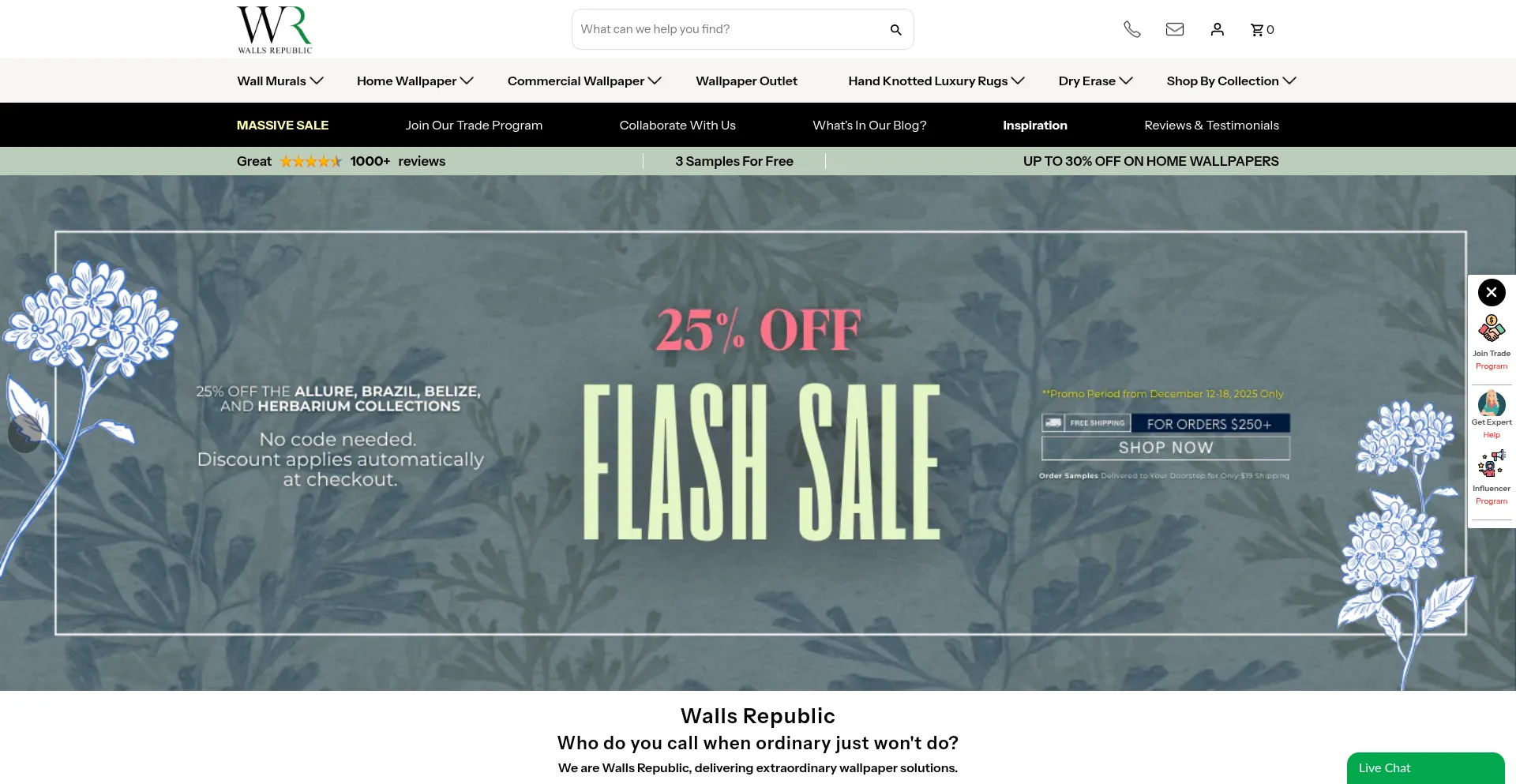Close the side widget panel
Image resolution: width=1516 pixels, height=784 pixels.
point(1492,292)
